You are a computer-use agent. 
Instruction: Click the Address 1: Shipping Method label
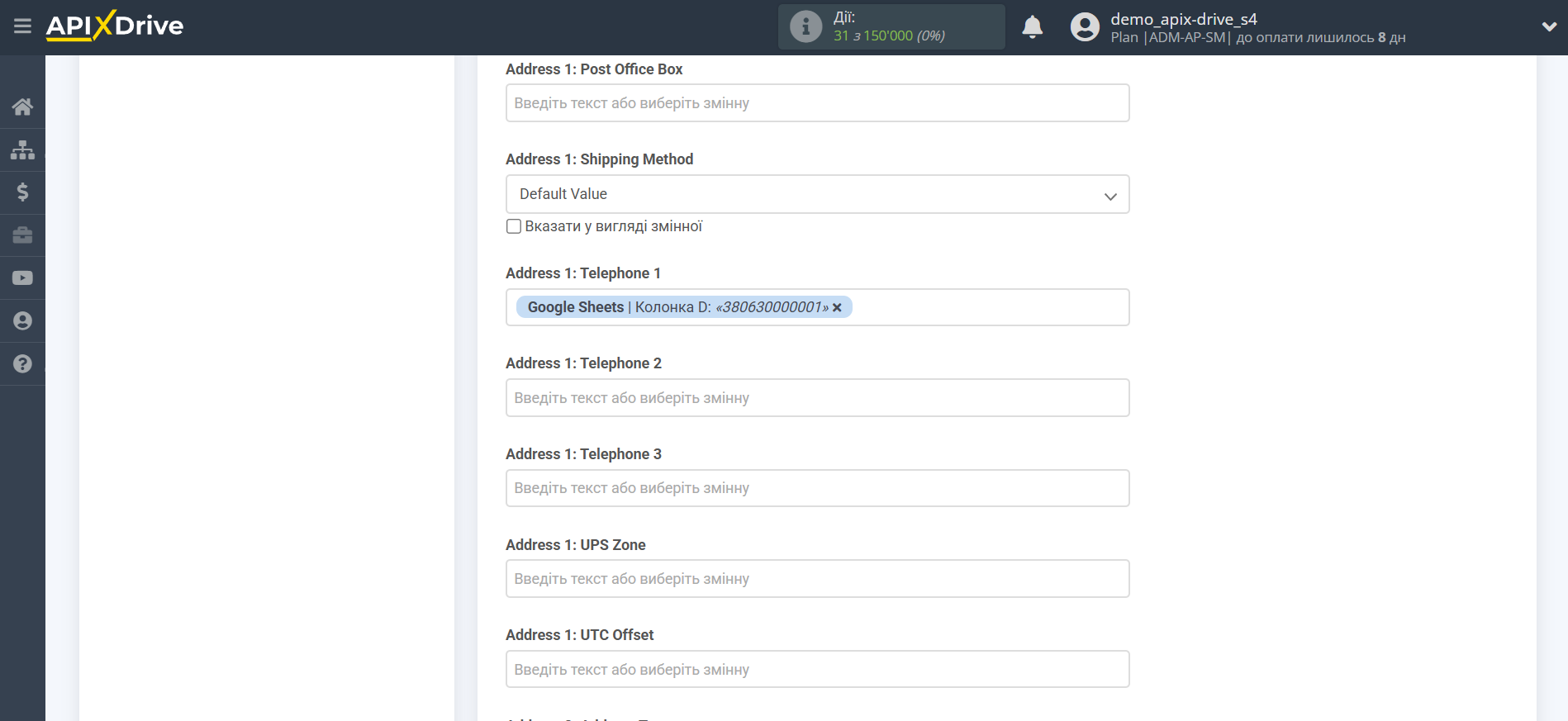[599, 159]
